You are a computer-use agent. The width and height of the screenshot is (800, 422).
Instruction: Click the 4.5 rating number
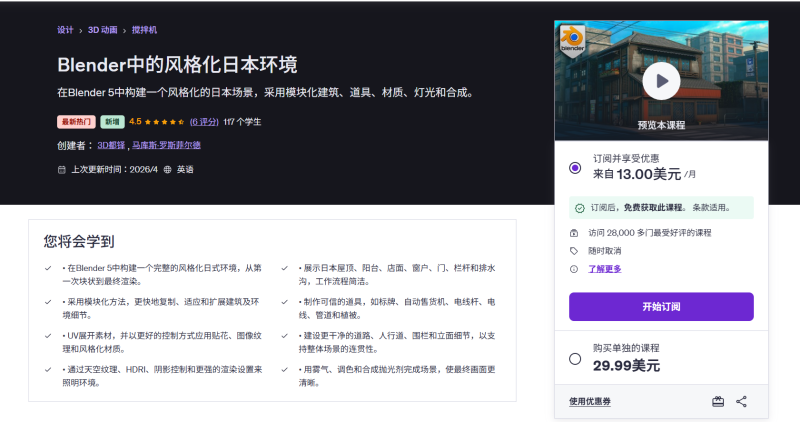135,121
